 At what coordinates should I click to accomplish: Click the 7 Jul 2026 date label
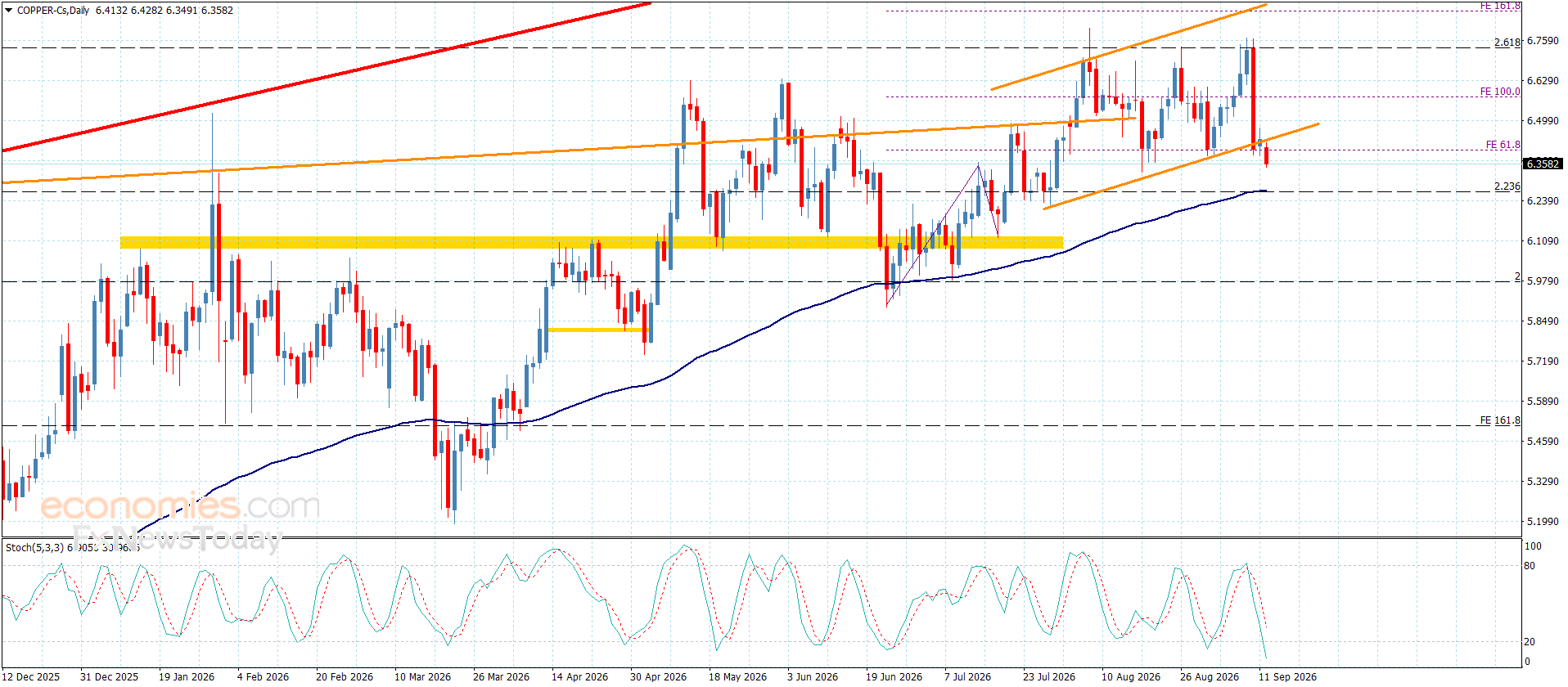coord(968,677)
